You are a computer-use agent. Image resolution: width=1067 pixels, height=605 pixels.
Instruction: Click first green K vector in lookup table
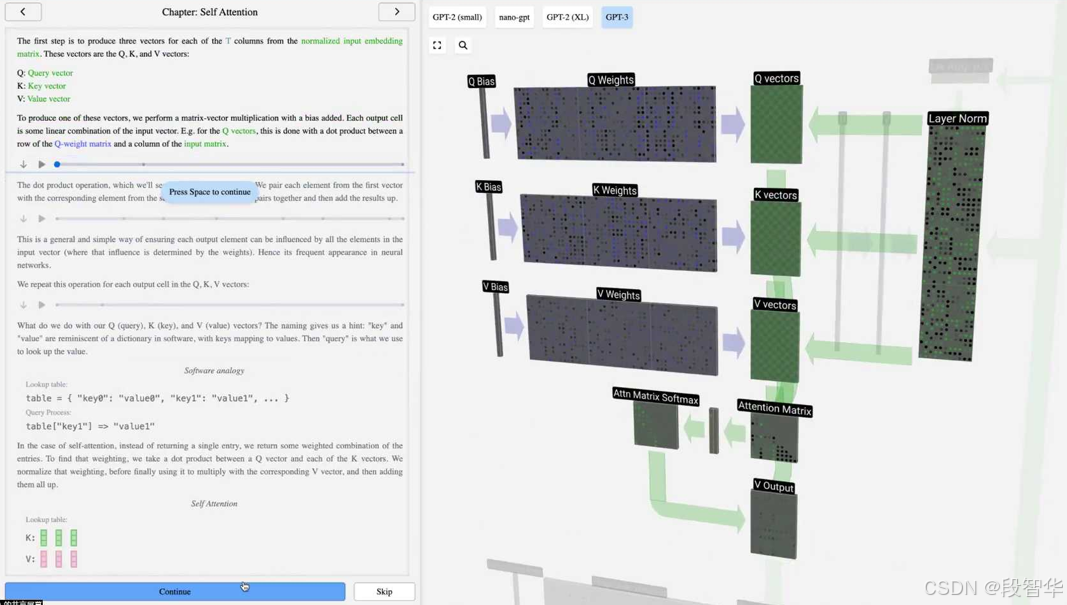[44, 538]
